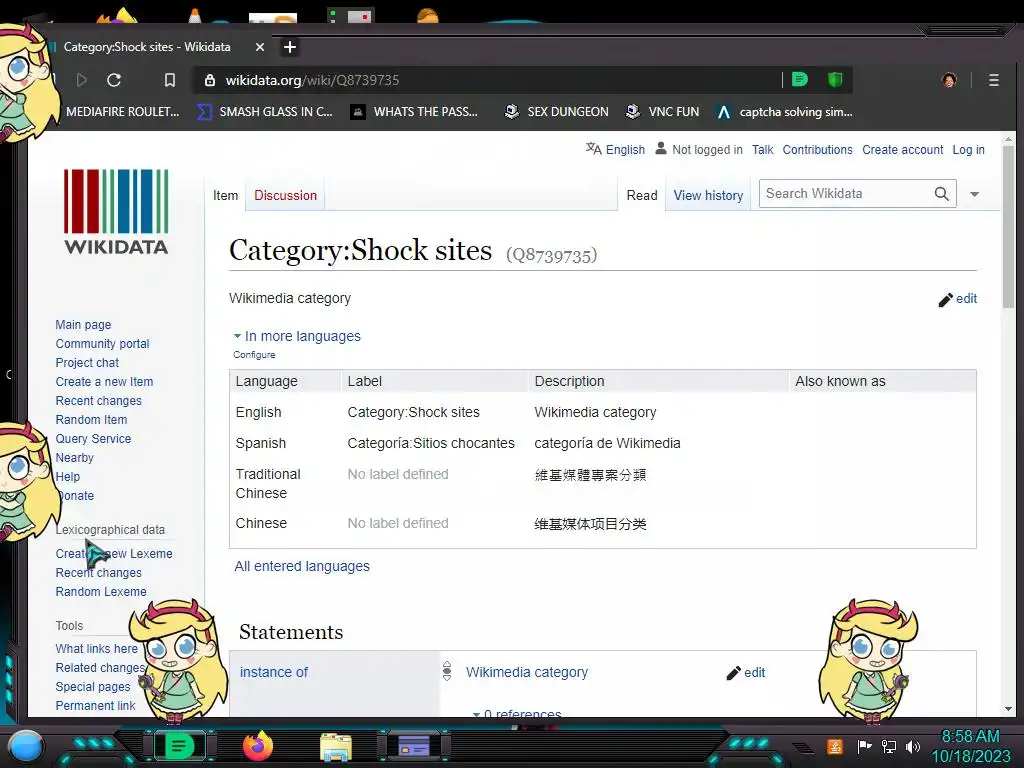Open Community portal sidebar link
This screenshot has width=1024, height=768.
point(103,344)
